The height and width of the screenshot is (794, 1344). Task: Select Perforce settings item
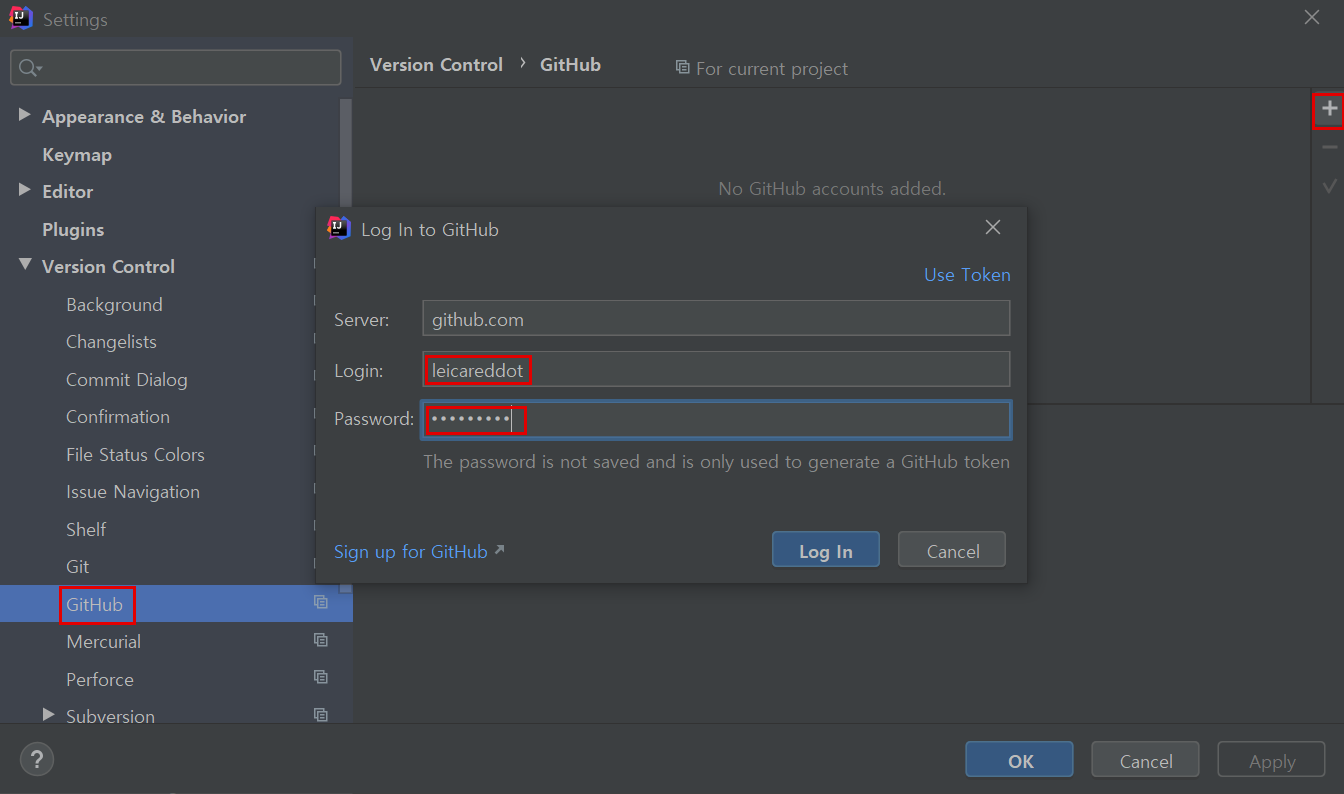tap(100, 680)
